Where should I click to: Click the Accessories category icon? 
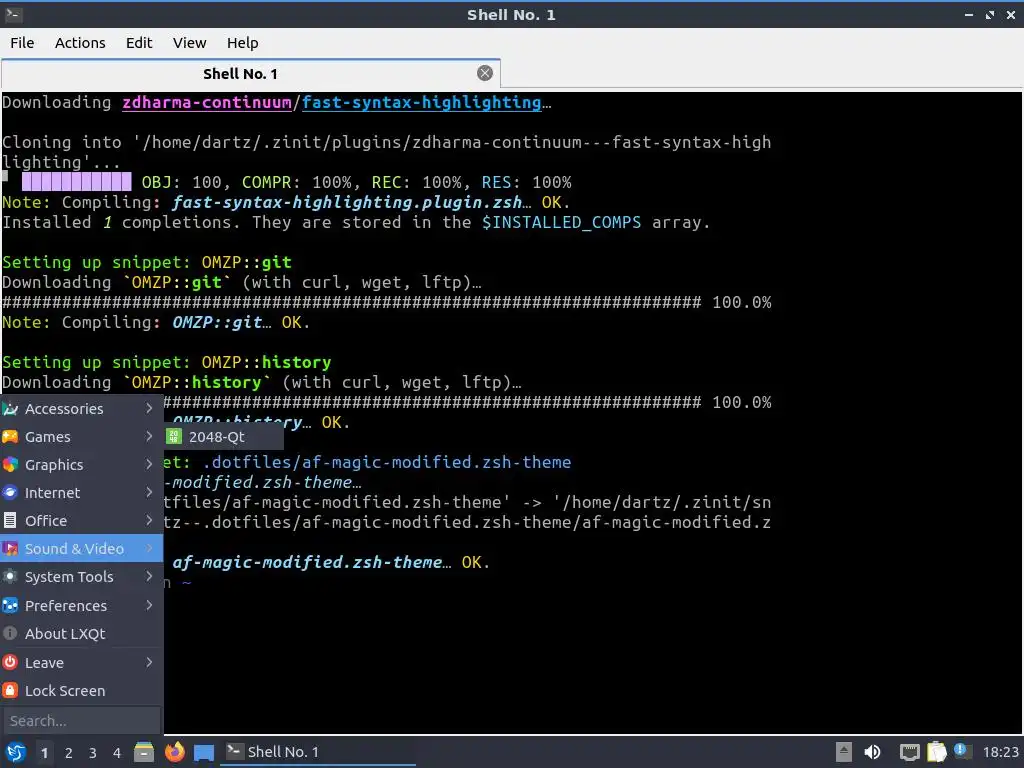[x=10, y=409]
